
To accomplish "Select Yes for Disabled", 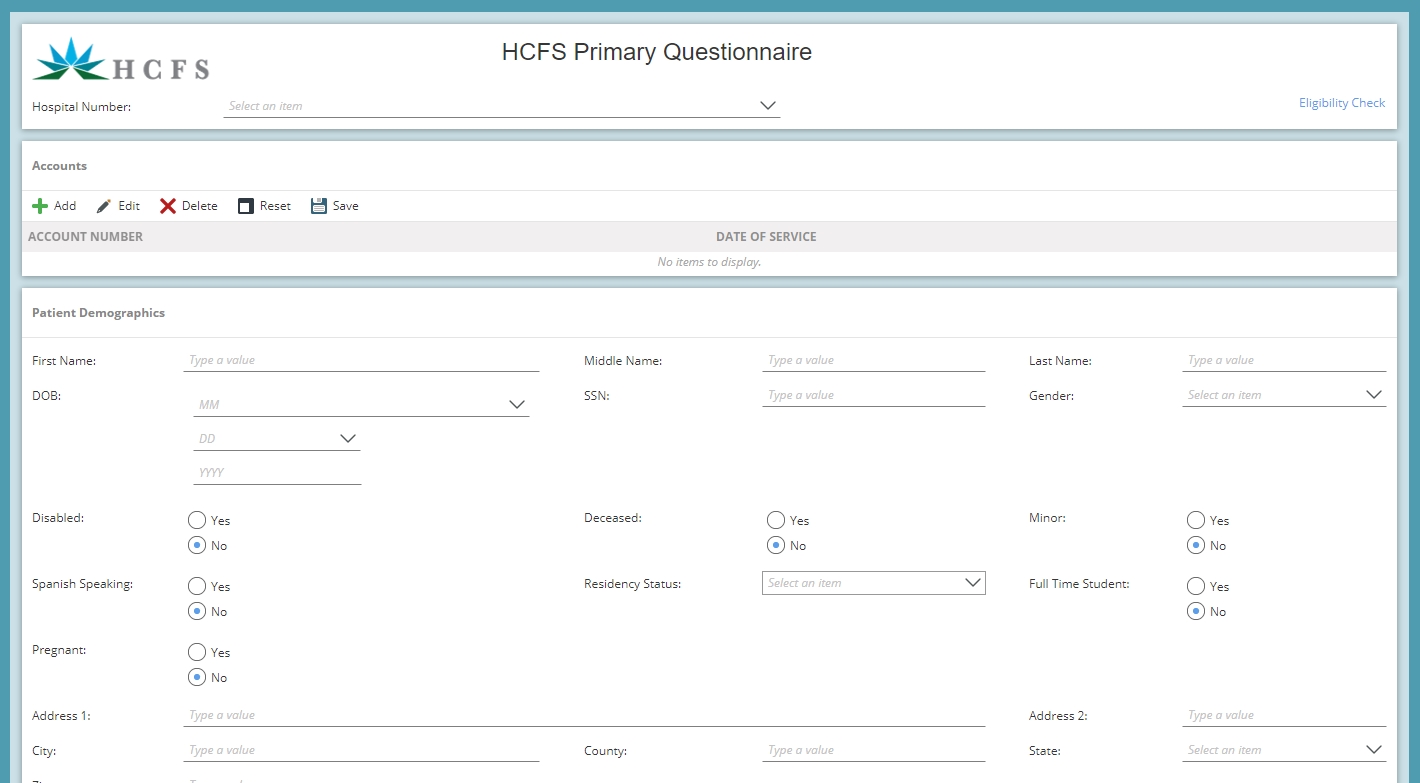I will click(197, 520).
